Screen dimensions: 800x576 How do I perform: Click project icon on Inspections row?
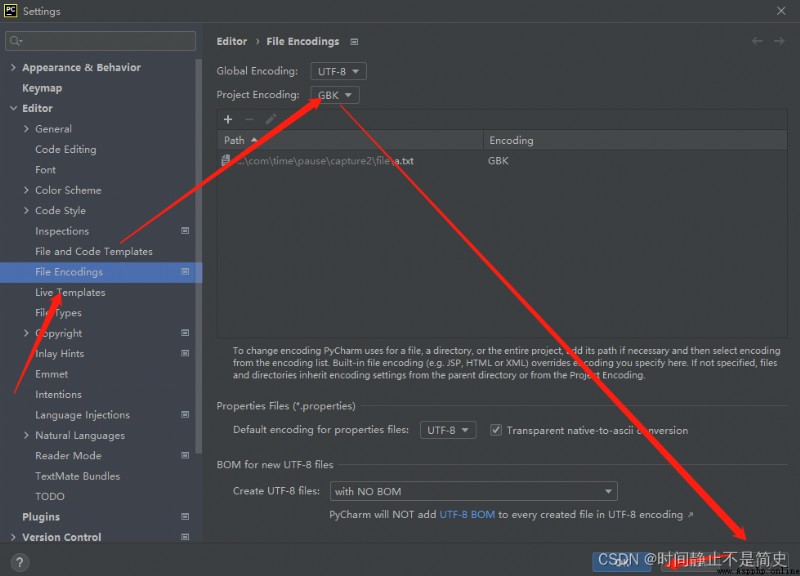[185, 231]
